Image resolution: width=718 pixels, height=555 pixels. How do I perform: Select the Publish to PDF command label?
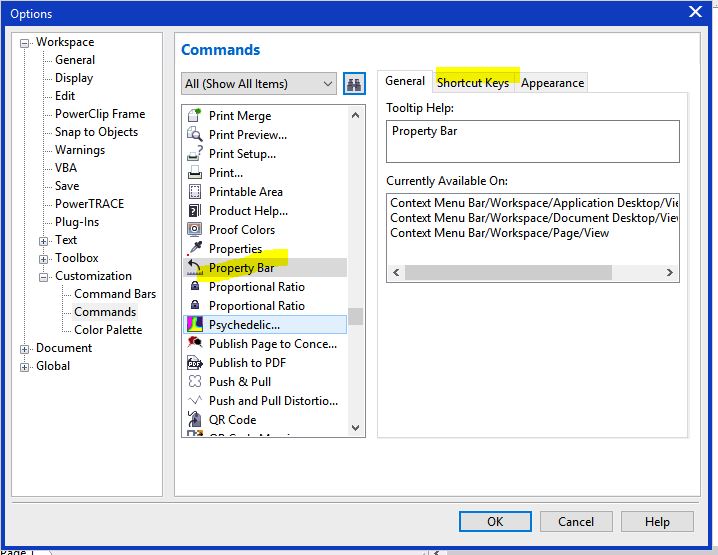247,362
